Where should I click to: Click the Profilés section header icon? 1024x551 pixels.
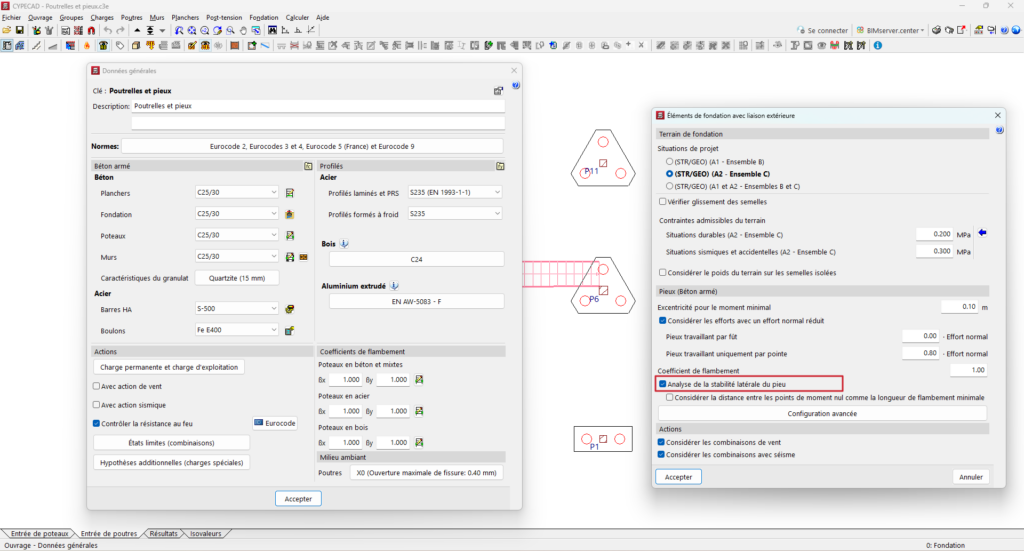point(500,166)
